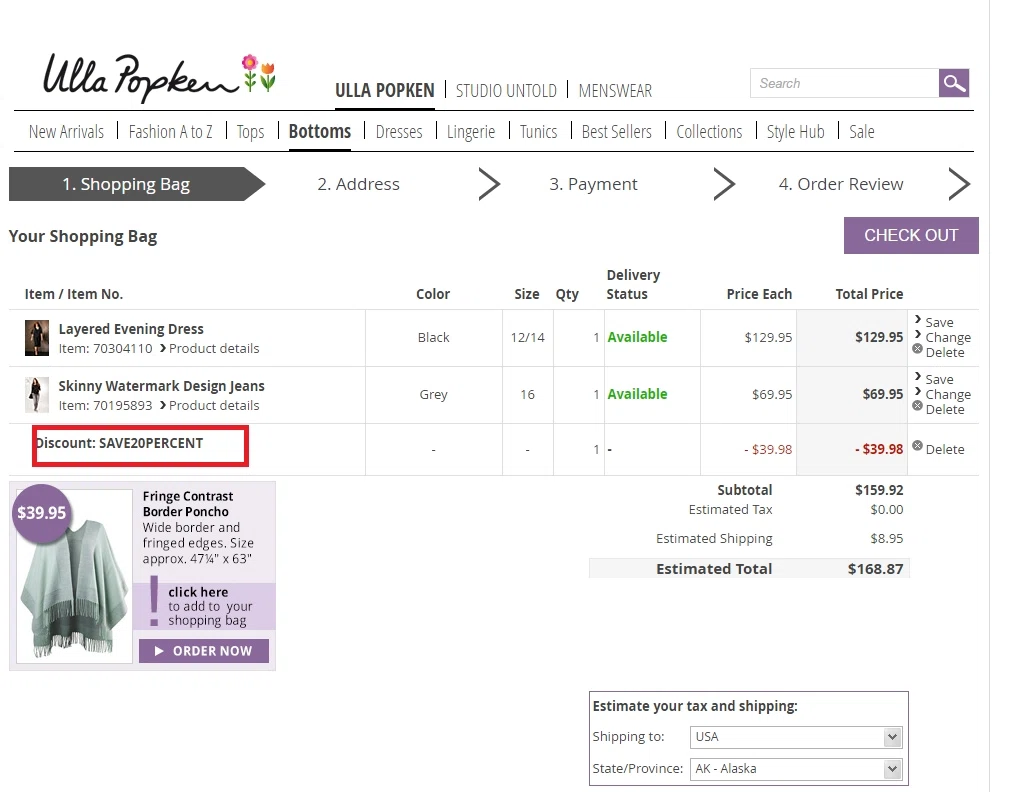The image size is (1030, 792).
Task: Select the Bottoms category
Action: [x=320, y=131]
